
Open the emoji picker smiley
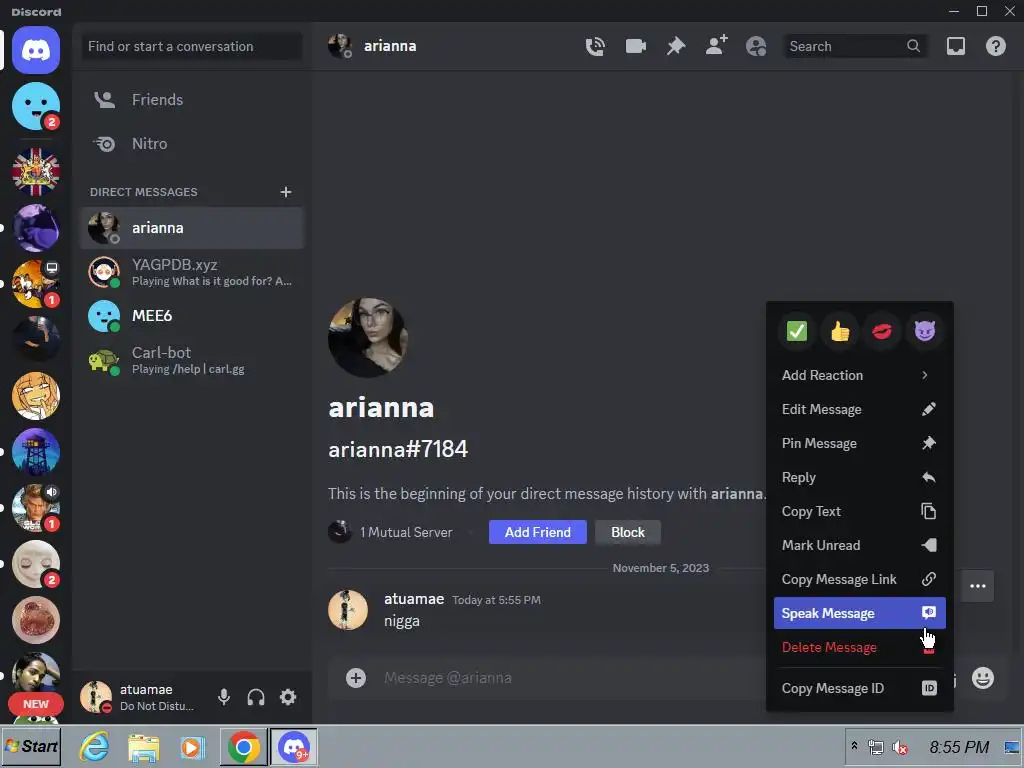pos(983,678)
